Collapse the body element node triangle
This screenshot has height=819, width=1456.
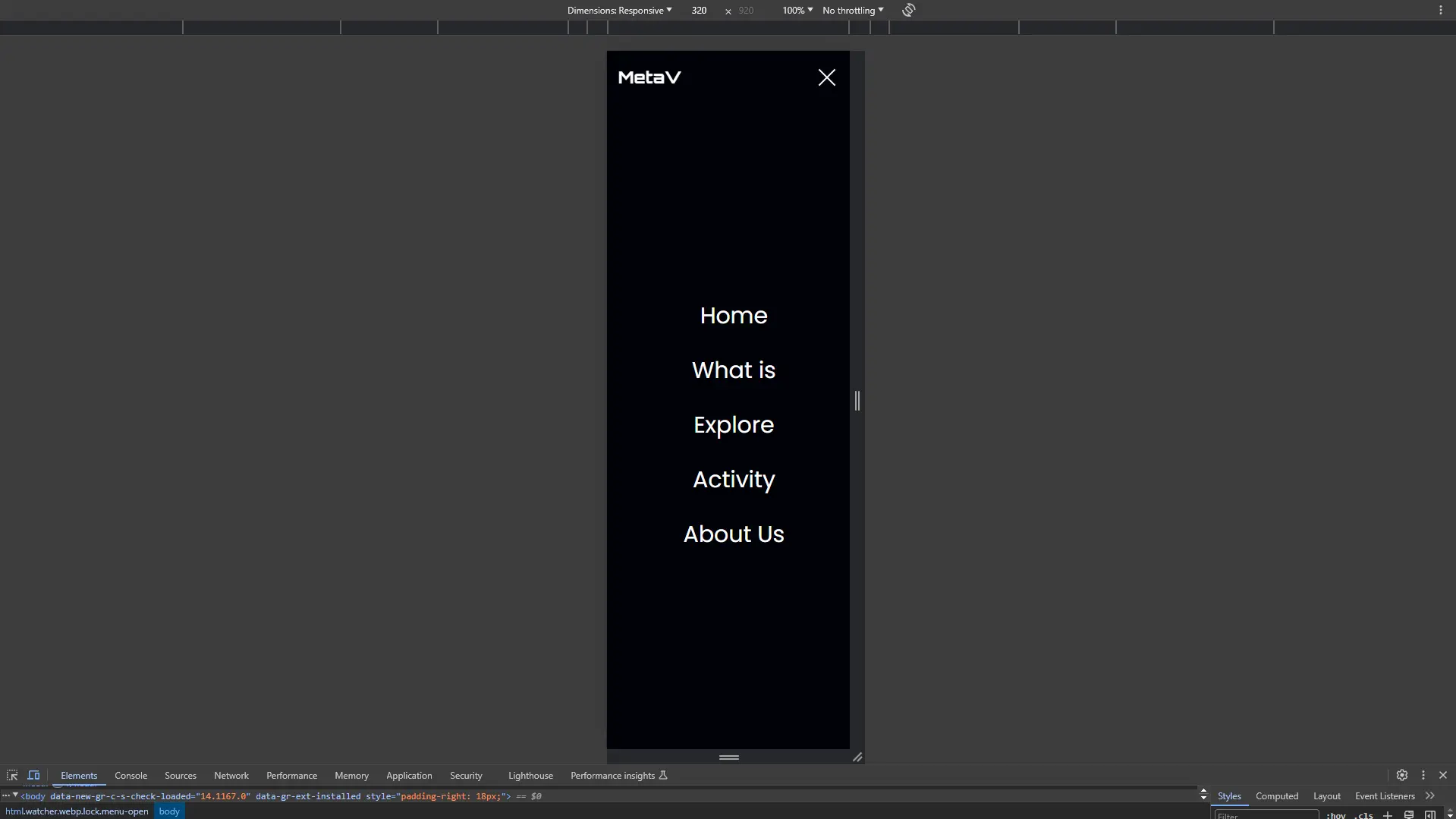point(15,795)
